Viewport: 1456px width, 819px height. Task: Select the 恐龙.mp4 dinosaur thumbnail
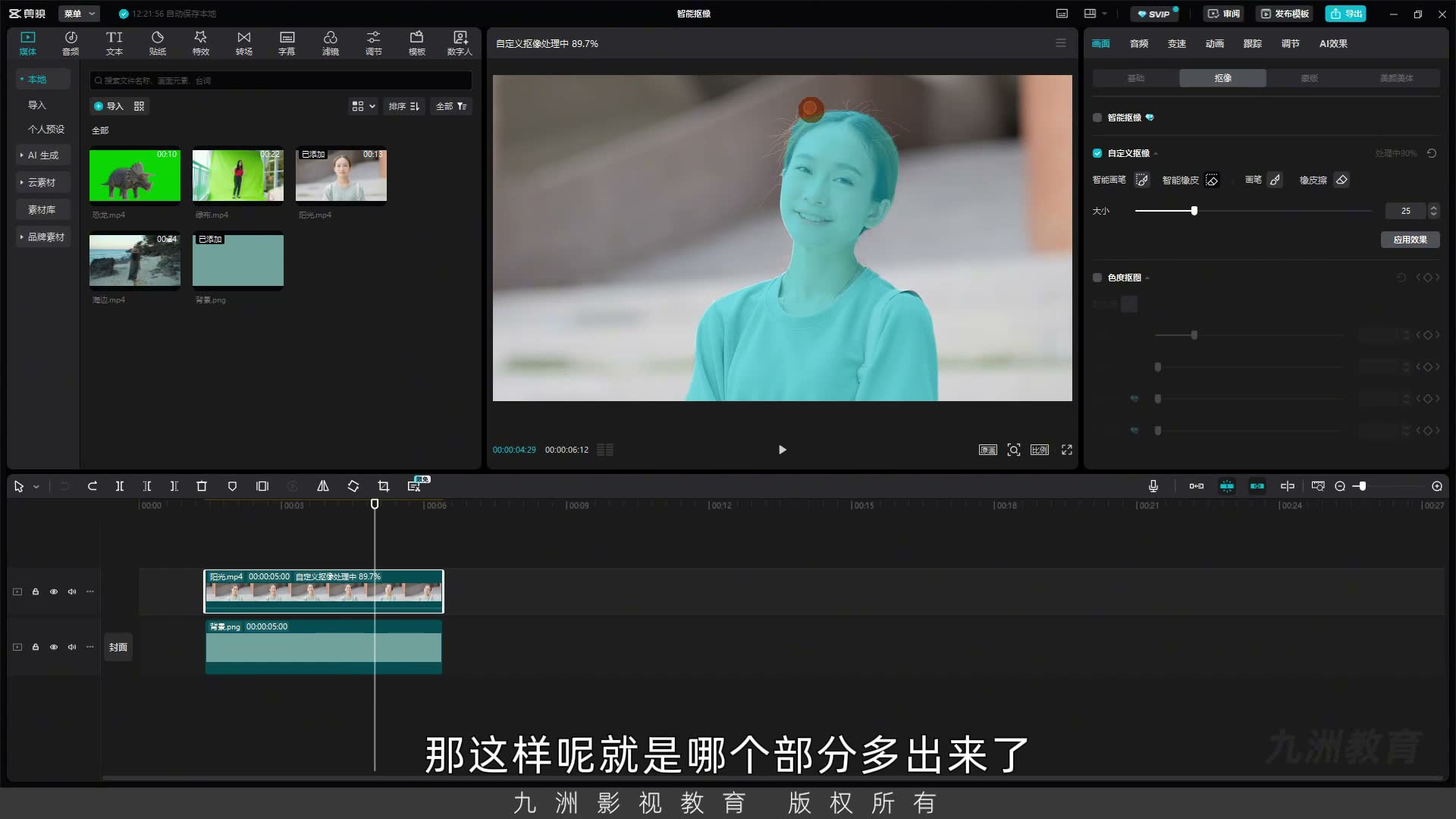coord(135,176)
